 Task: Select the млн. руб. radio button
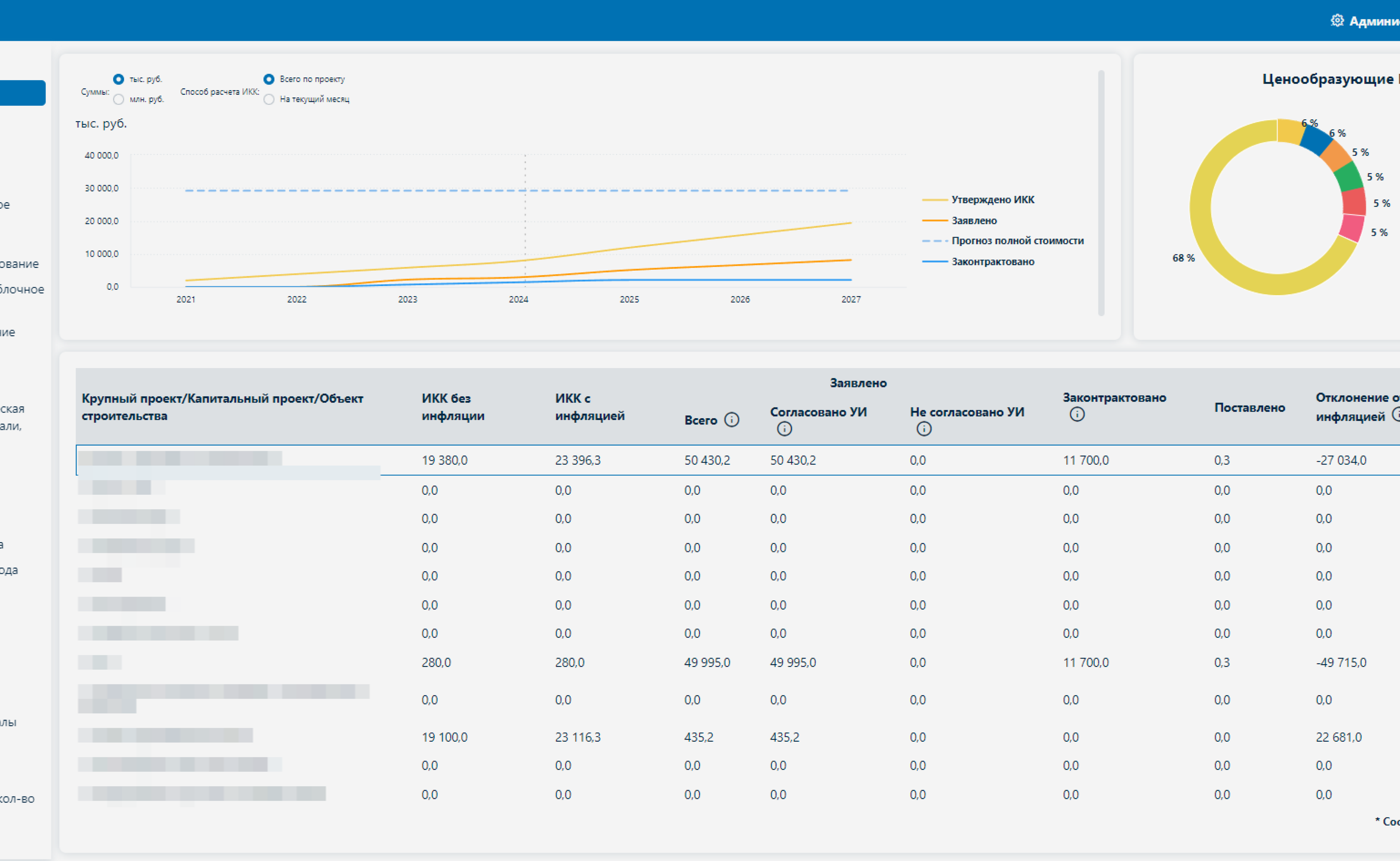click(x=118, y=100)
